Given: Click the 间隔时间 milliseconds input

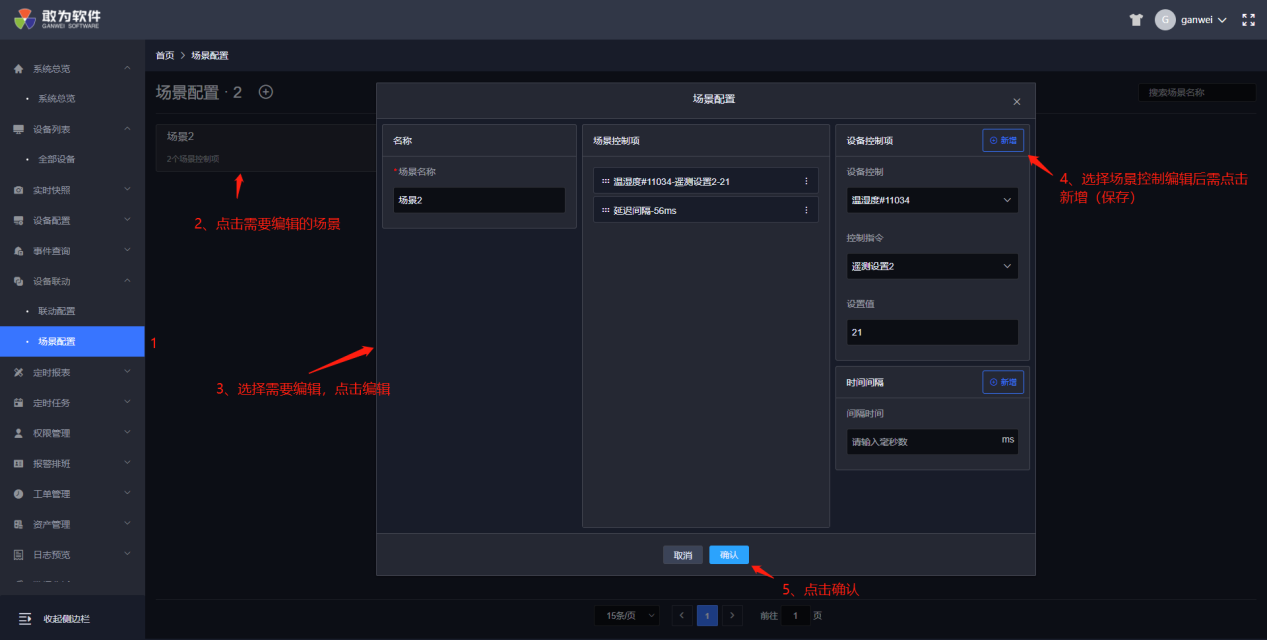Looking at the screenshot, I should 932,441.
